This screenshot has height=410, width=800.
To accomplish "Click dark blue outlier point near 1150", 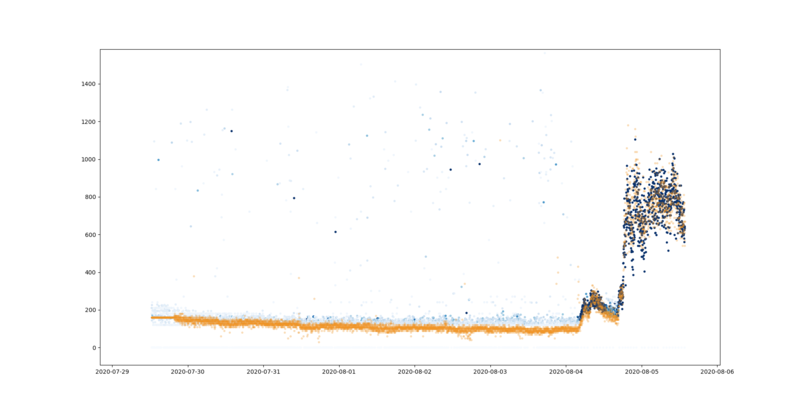I will coord(232,131).
